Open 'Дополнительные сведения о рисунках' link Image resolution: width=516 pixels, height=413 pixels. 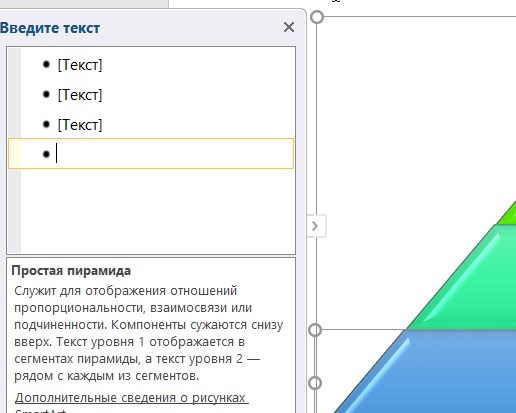pos(131,398)
